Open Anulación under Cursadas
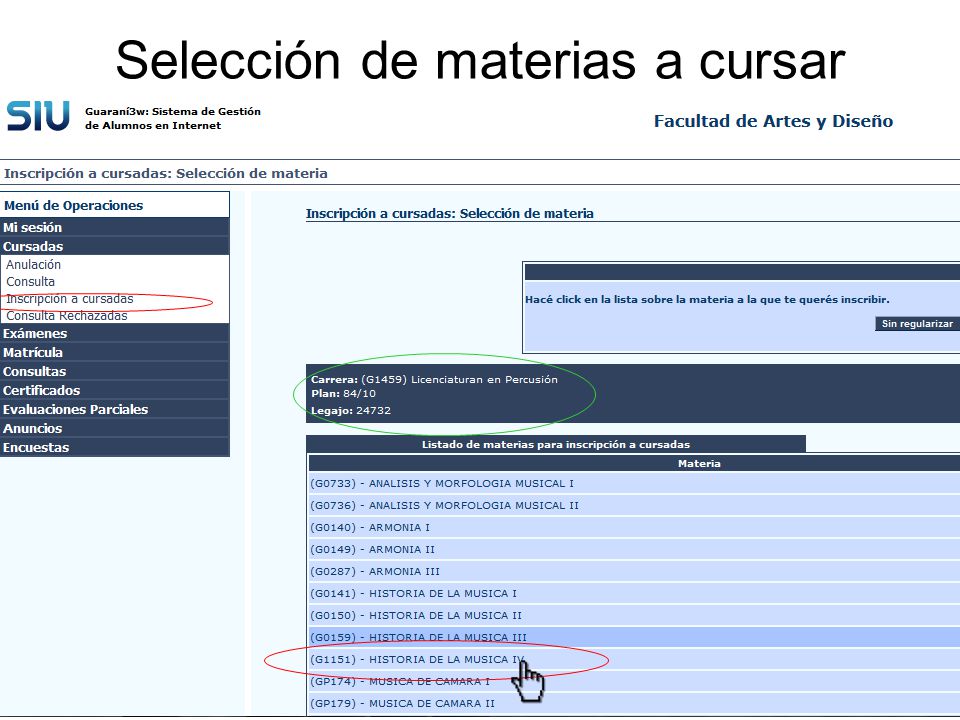This screenshot has width=960, height=720. [x=34, y=264]
